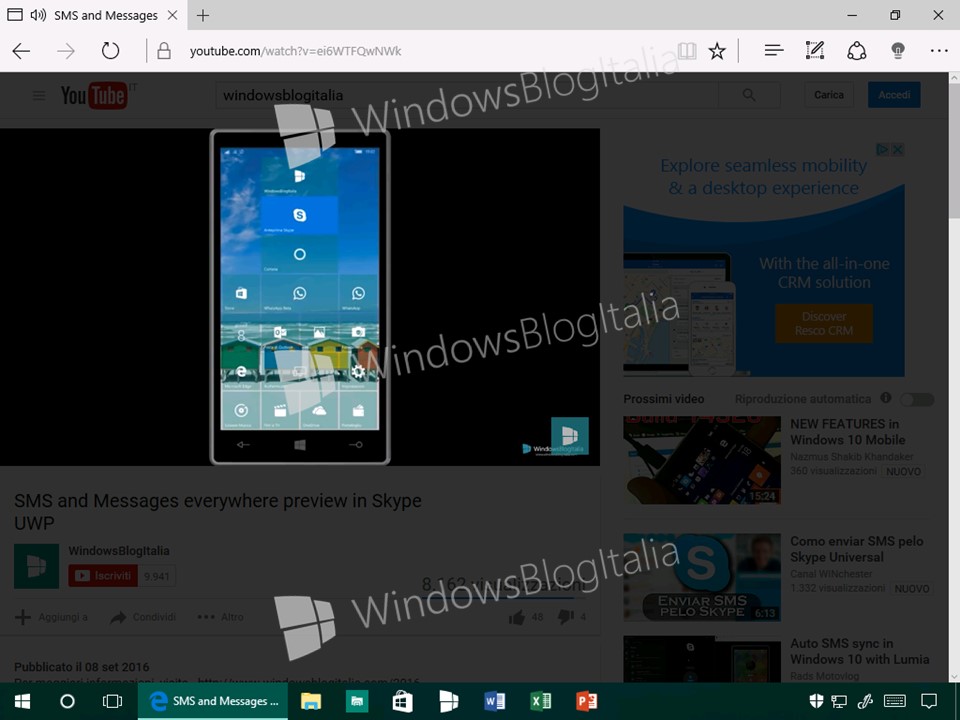Open the Edge Hub icon
Viewport: 960px width, 720px height.
click(774, 50)
